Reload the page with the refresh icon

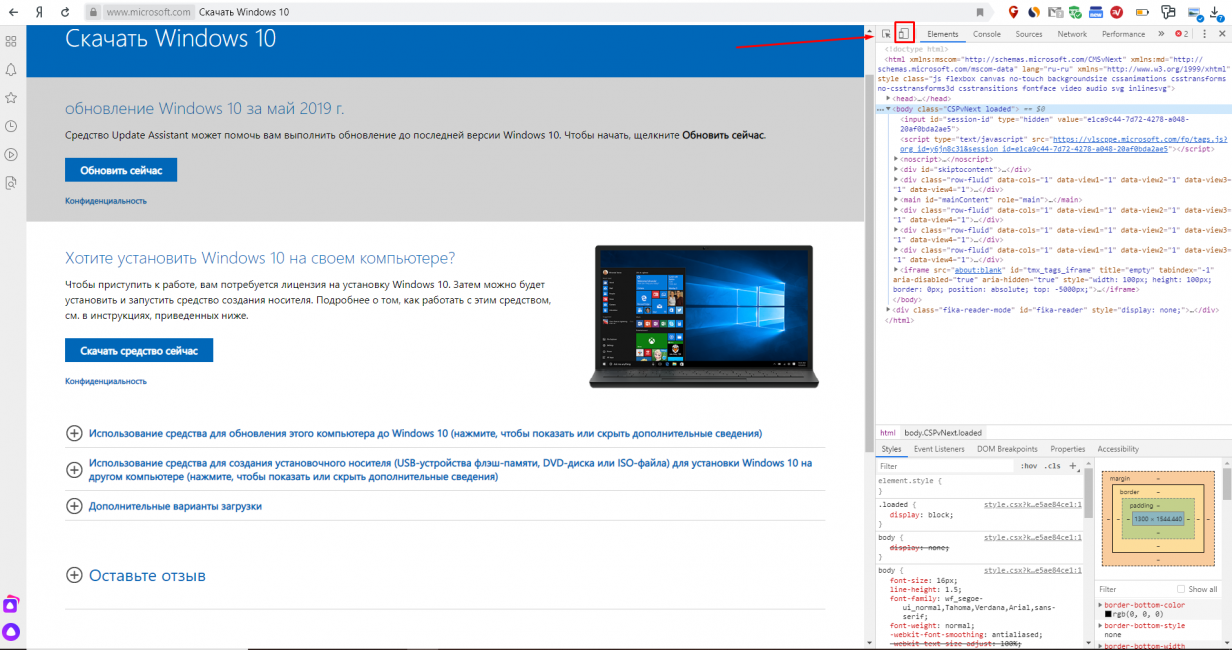tap(65, 12)
